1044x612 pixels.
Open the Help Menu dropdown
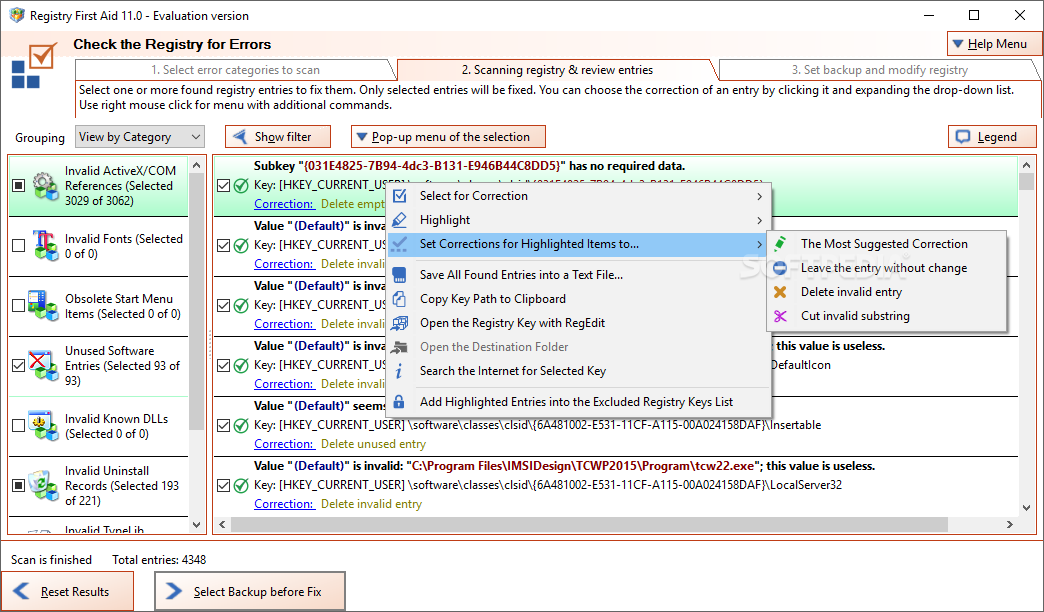coord(994,44)
